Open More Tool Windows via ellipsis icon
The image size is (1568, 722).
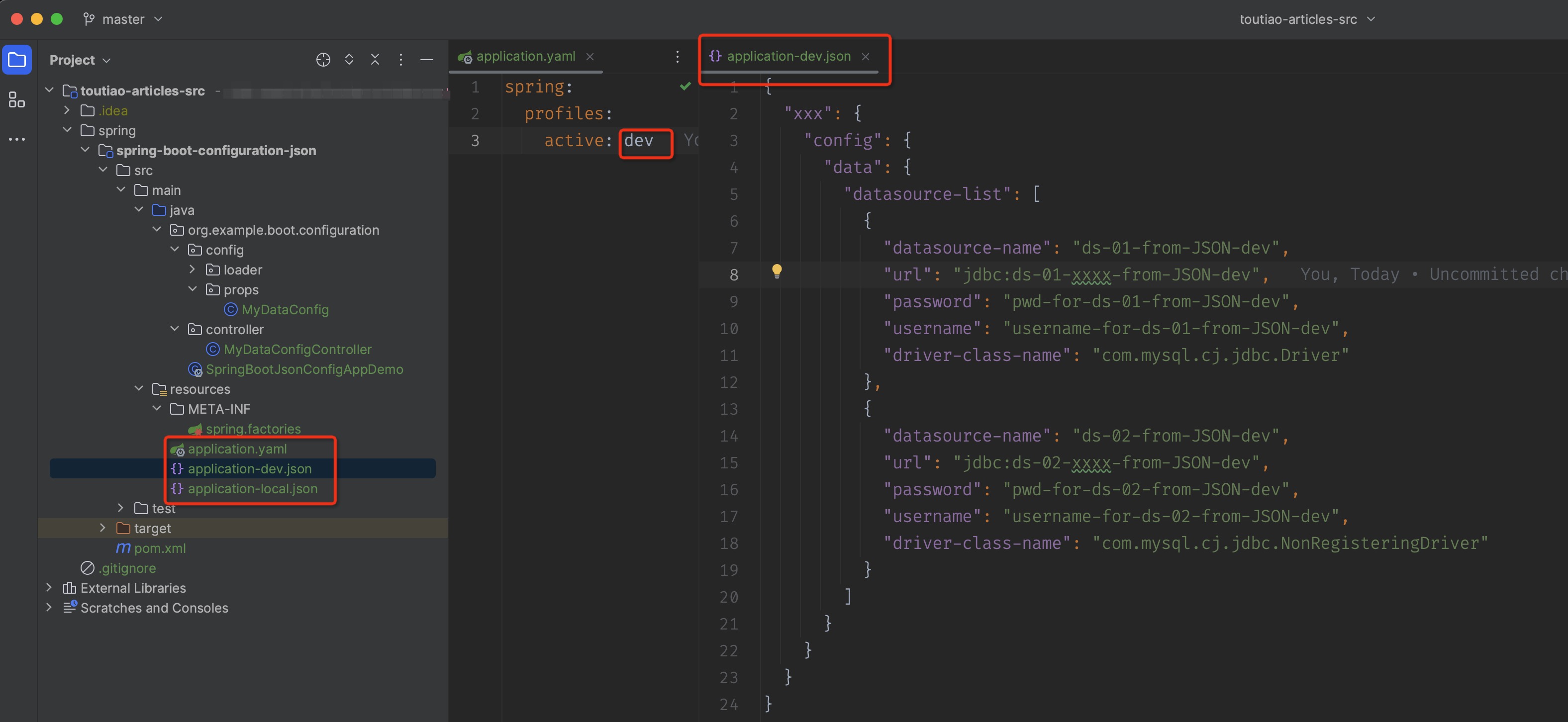click(x=16, y=139)
